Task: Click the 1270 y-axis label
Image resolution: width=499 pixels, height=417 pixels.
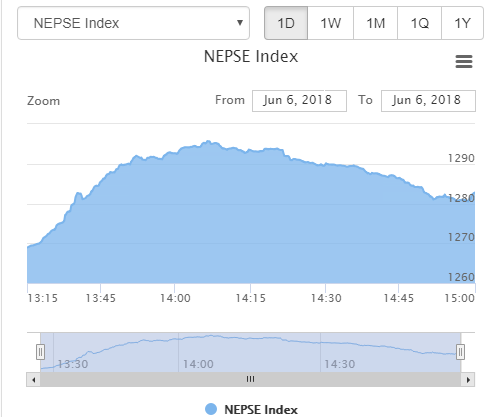Action: (461, 237)
